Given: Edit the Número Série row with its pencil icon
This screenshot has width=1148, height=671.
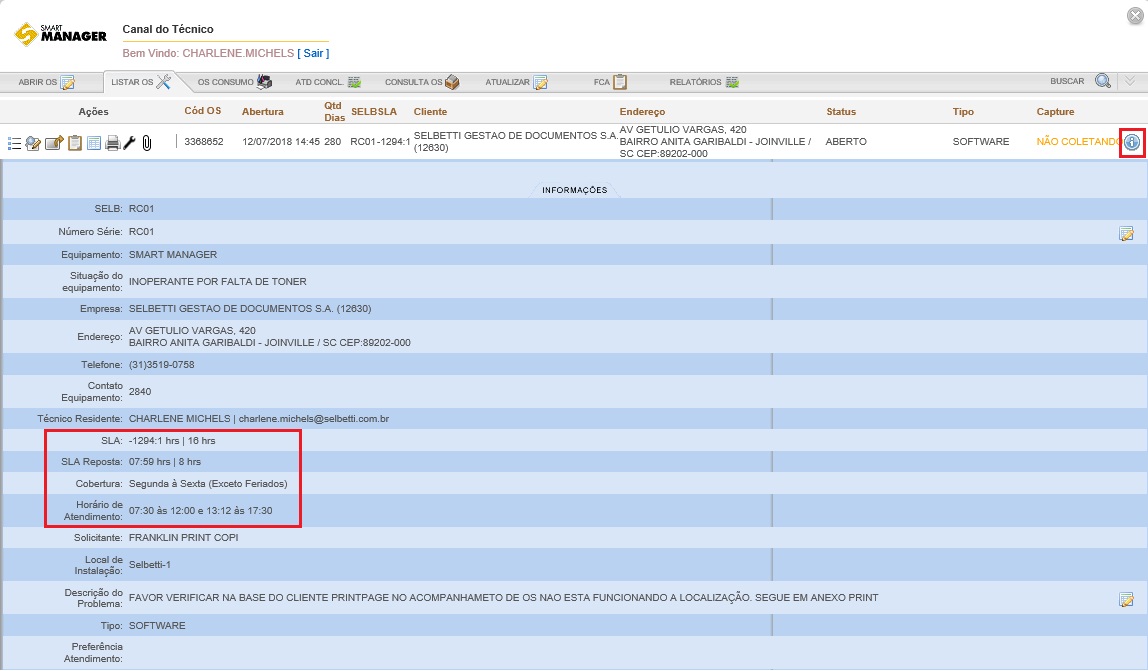Looking at the screenshot, I should click(1126, 234).
